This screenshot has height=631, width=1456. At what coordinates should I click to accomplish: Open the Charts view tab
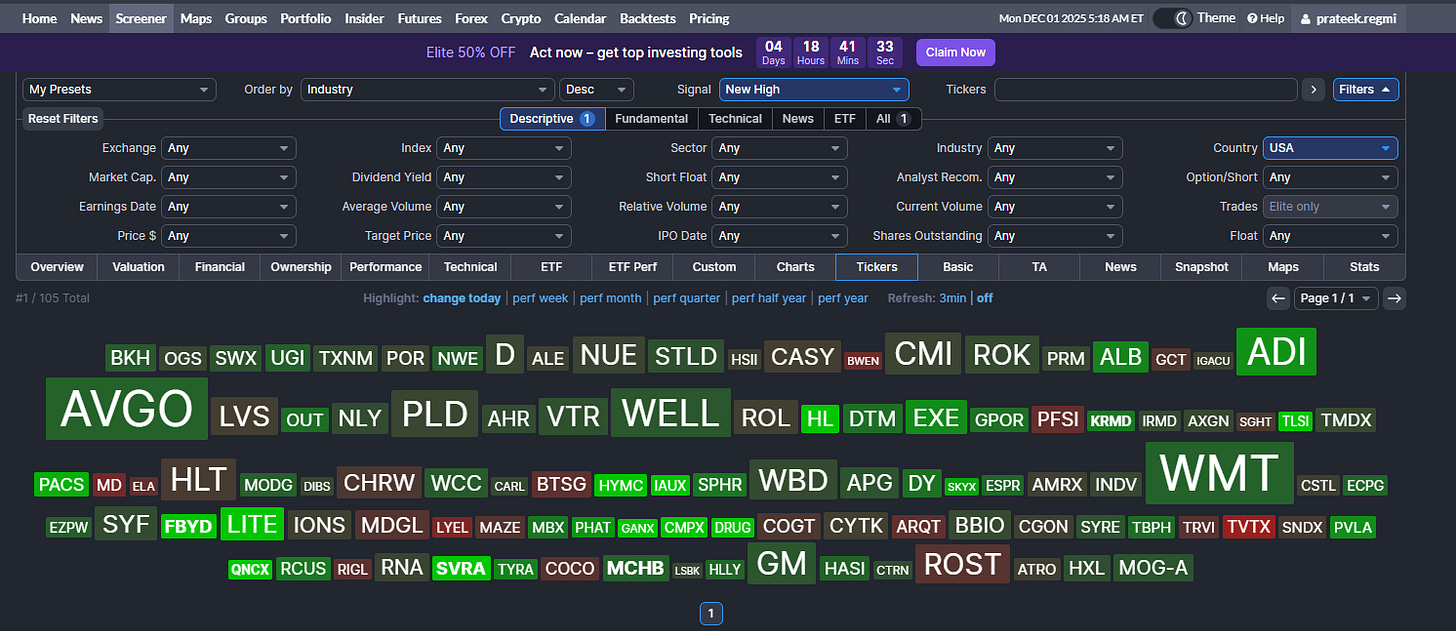click(795, 267)
